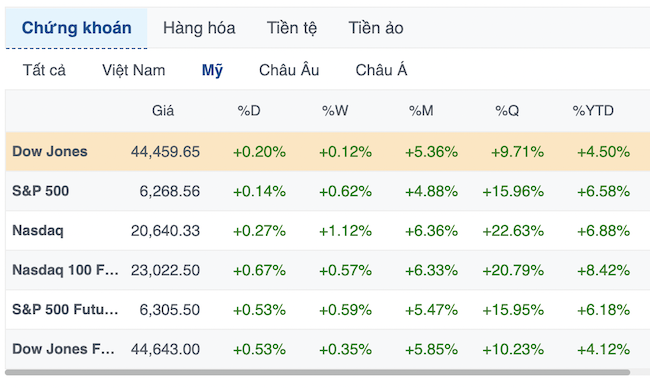Select the Tất cả filter
650x388 pixels.
(x=44, y=70)
